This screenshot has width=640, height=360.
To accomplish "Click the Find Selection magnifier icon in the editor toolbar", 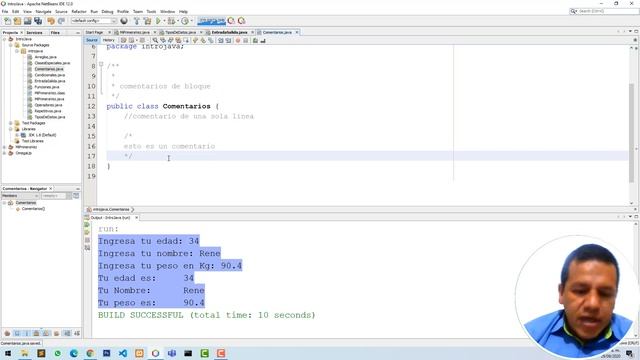I will click(x=155, y=40).
